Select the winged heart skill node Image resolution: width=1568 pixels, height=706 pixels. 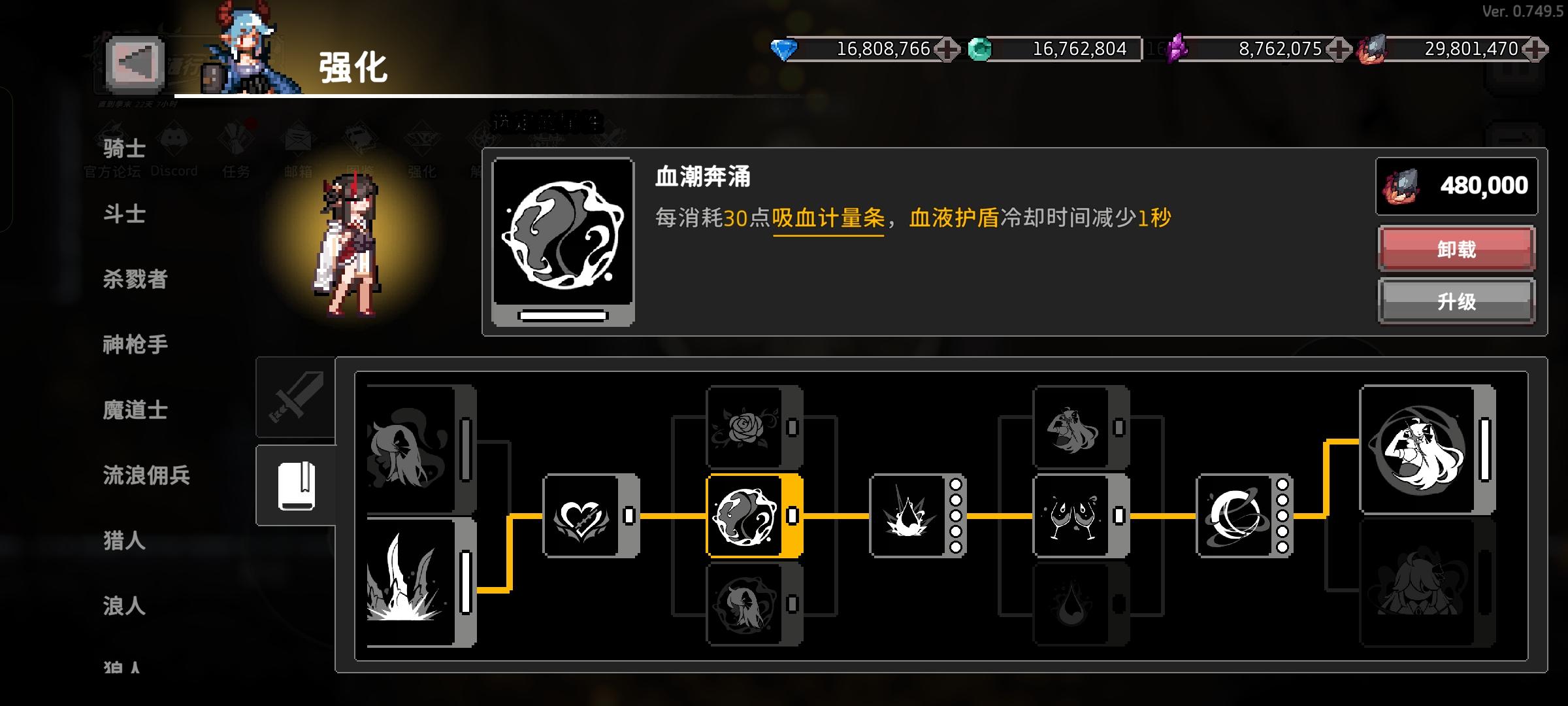tap(591, 516)
